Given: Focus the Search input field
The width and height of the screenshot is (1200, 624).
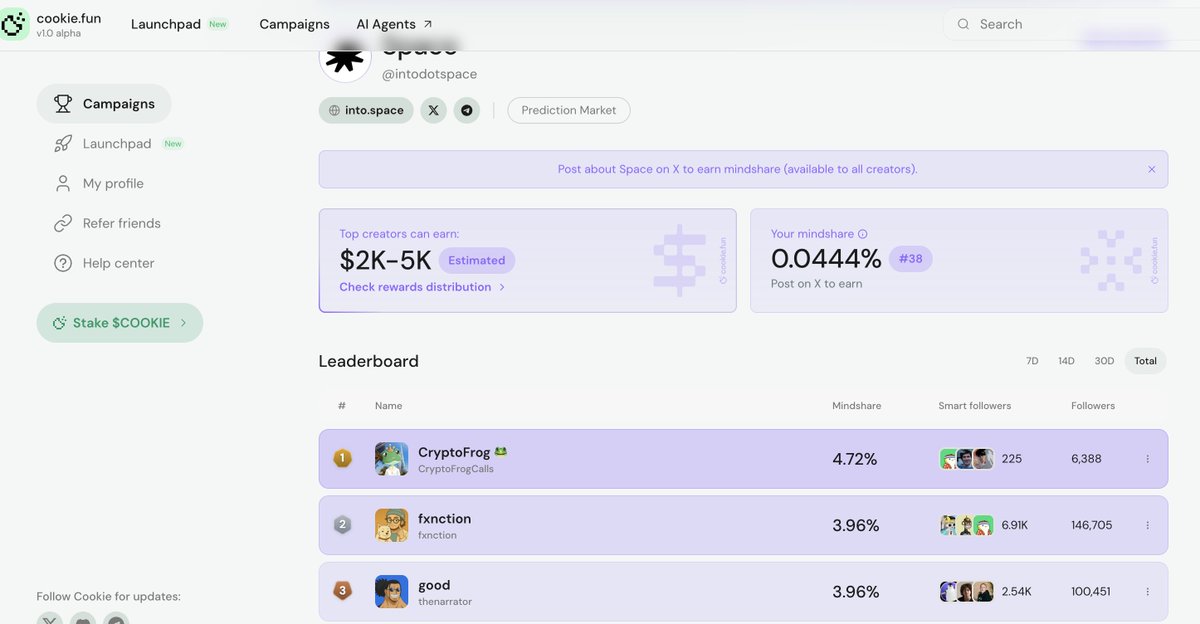Looking at the screenshot, I should 1070,24.
